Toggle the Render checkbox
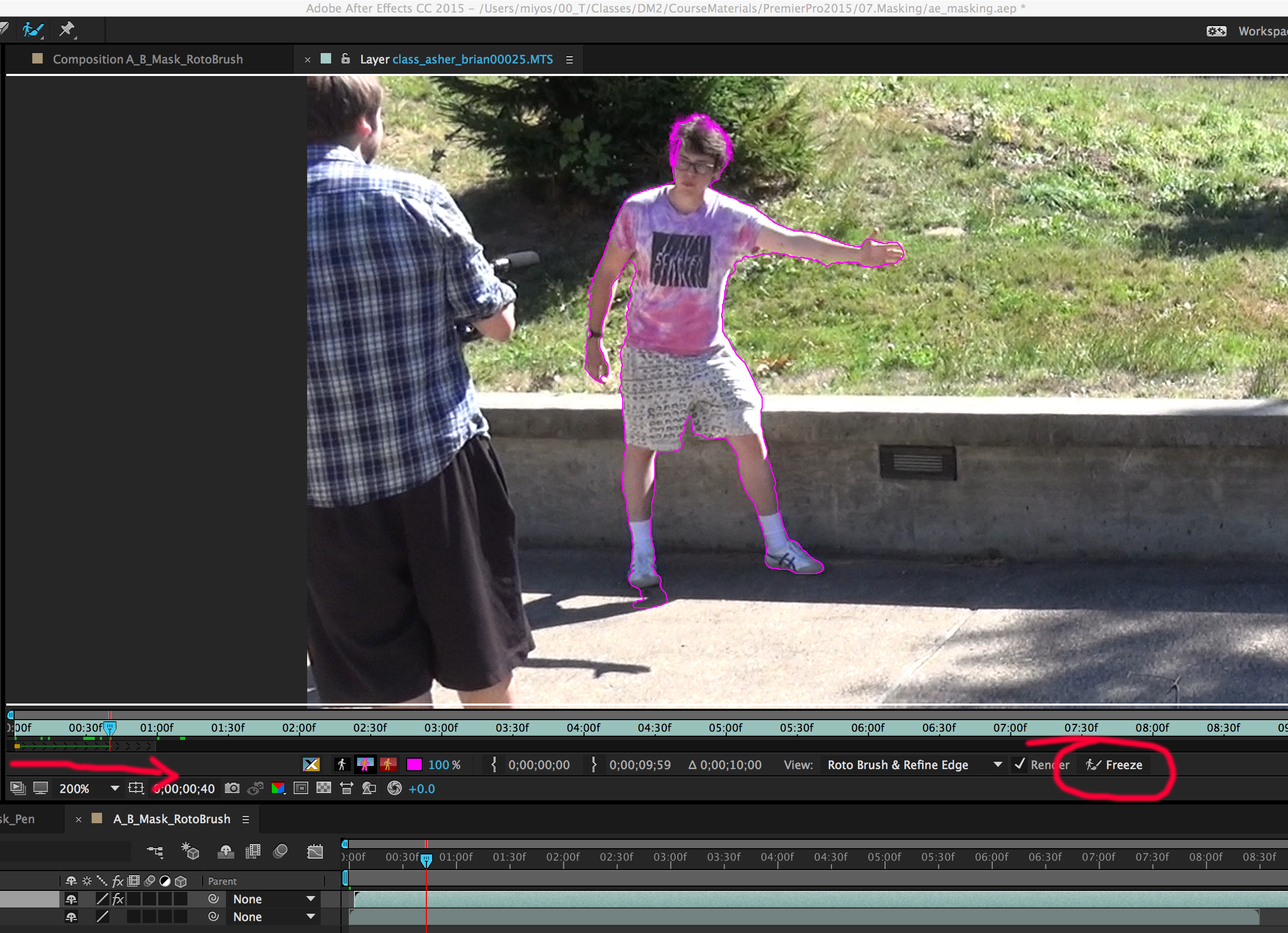 (1020, 764)
